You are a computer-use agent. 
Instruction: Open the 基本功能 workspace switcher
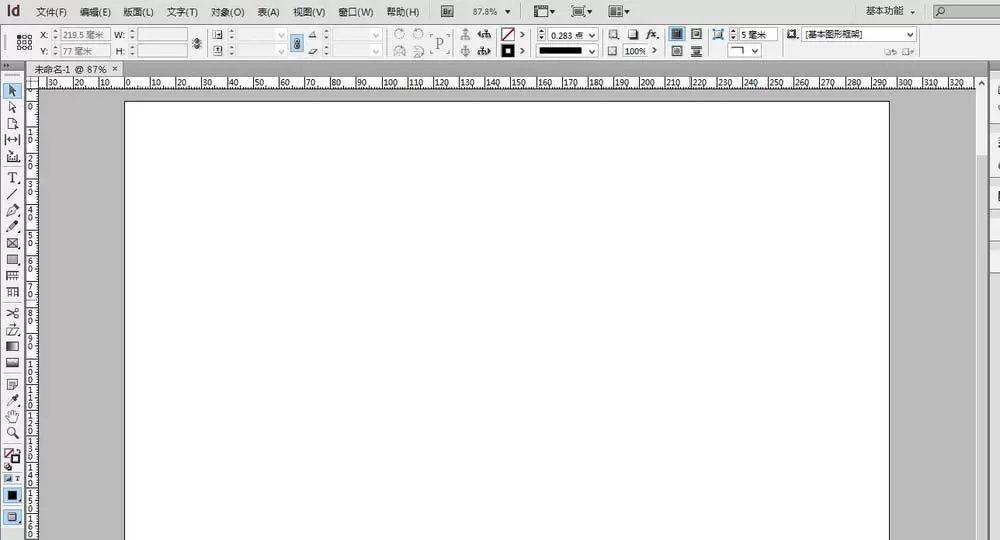(x=890, y=11)
